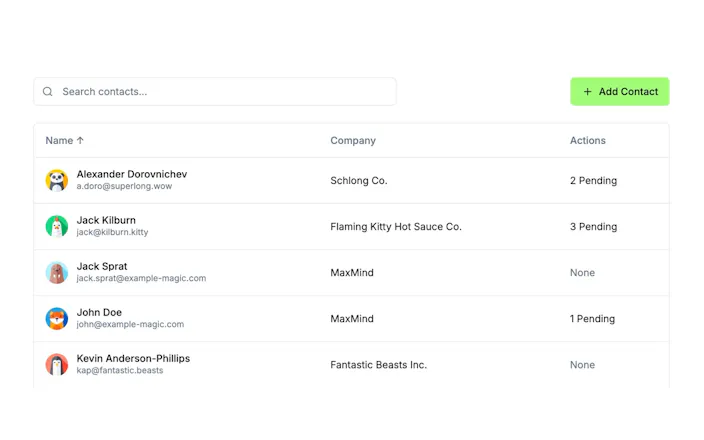
Task: Click John Doe's fox avatar
Action: [57, 319]
